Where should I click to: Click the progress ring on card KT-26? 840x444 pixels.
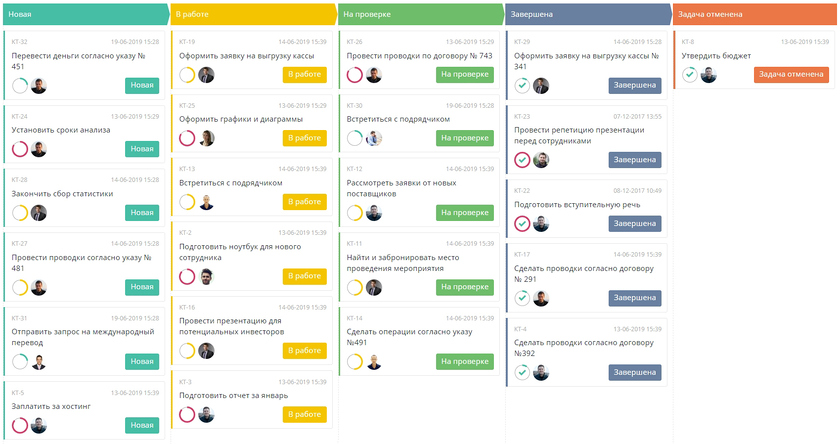pos(355,75)
